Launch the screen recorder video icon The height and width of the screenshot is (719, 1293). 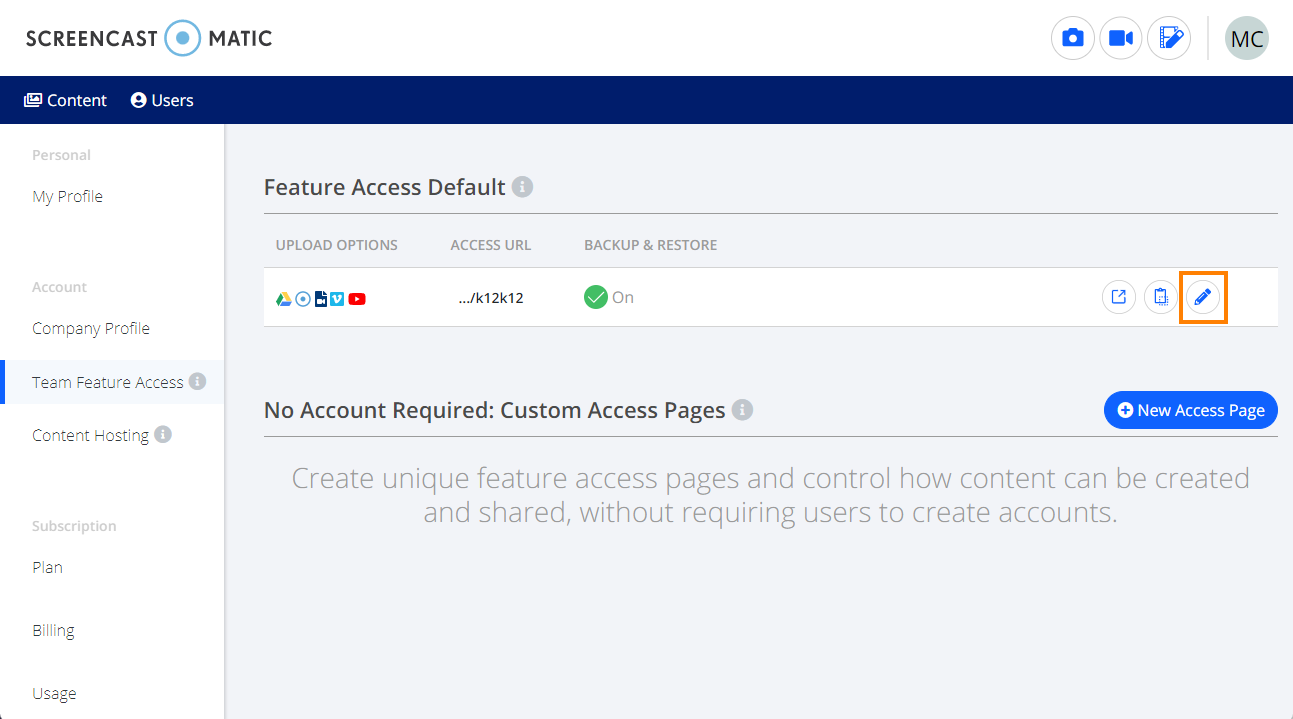click(x=1121, y=39)
